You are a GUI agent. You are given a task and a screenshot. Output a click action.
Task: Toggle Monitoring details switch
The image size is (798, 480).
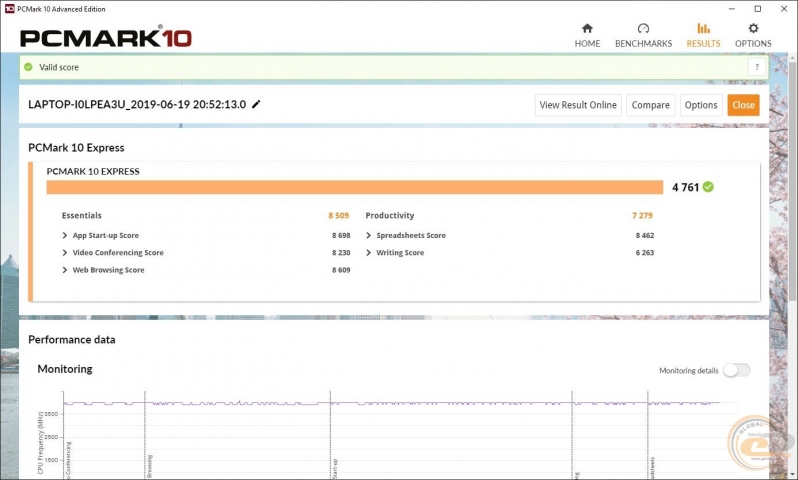tap(736, 370)
